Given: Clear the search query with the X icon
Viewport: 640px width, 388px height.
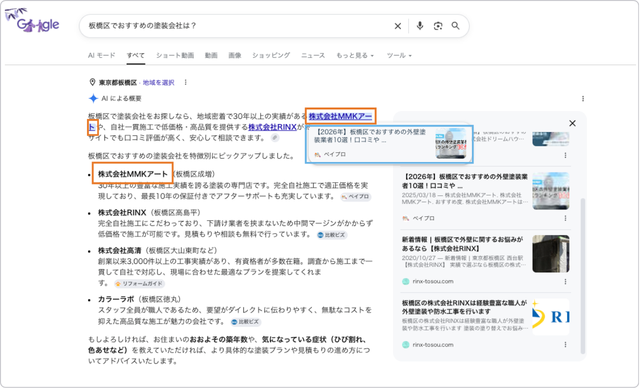Looking at the screenshot, I should pos(398,26).
